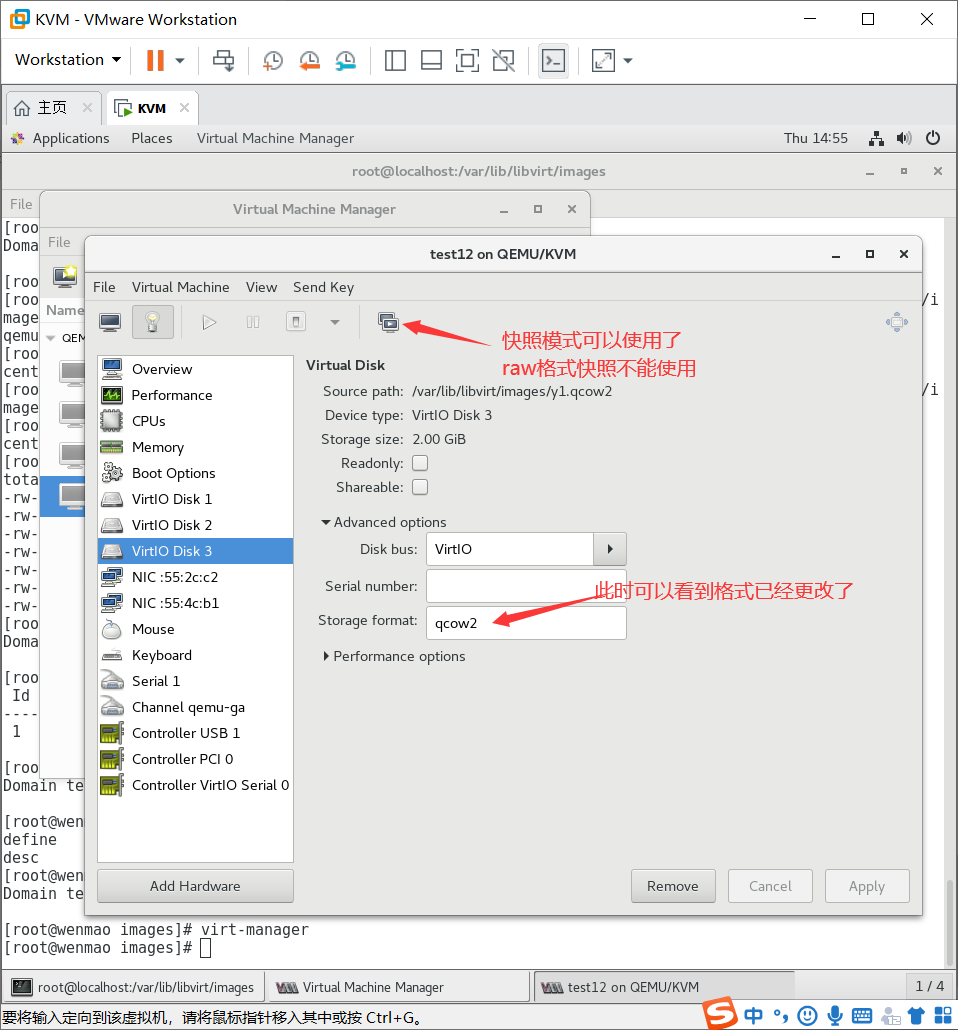This screenshot has width=958, height=1030.
Task: Open File menu in test12 window
Action: [104, 287]
